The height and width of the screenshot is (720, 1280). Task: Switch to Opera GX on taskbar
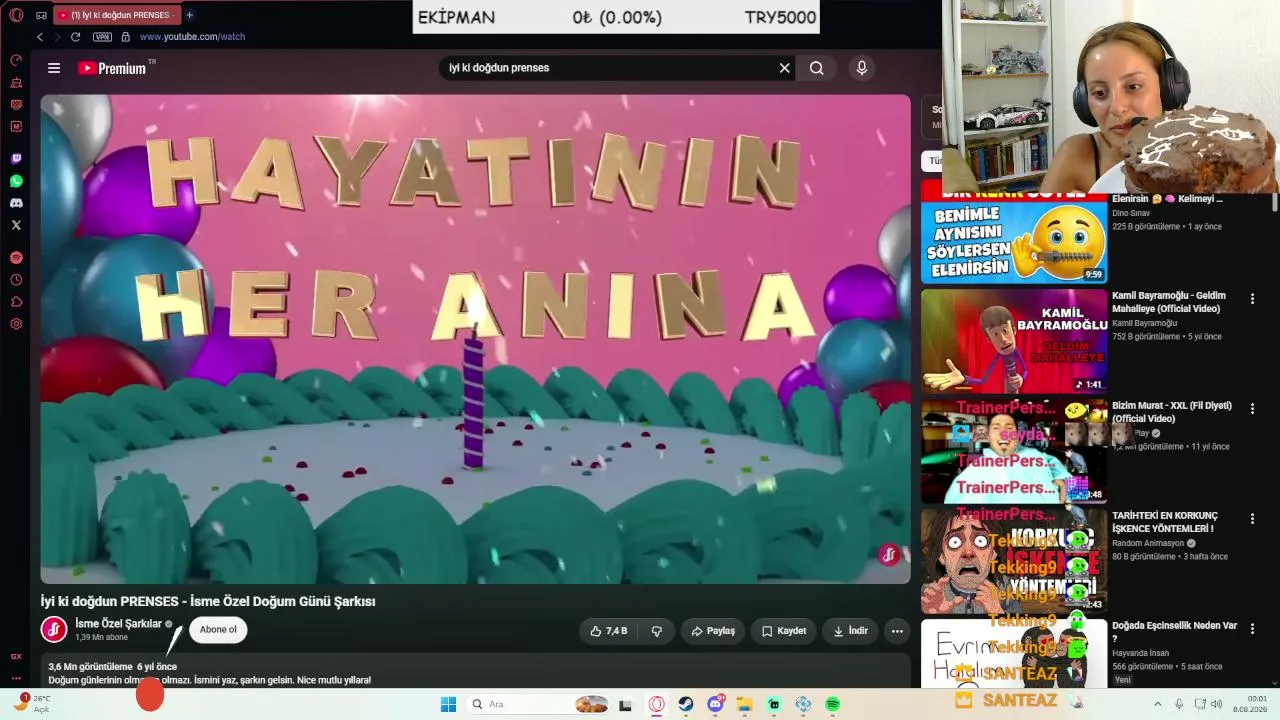657,704
